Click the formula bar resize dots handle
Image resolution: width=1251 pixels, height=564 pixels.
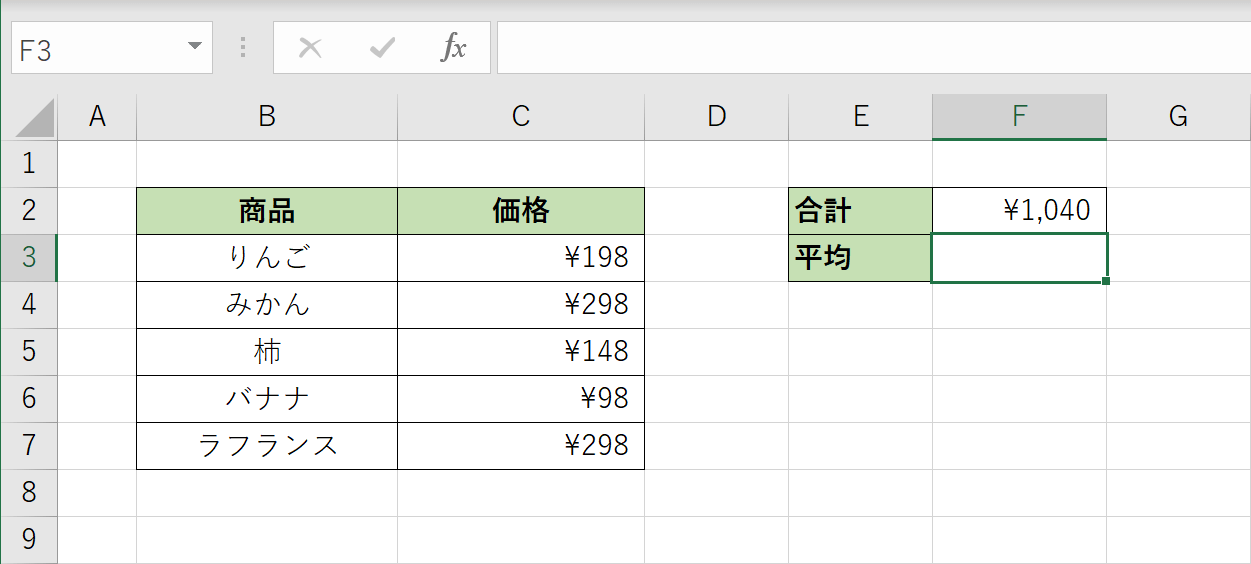(x=243, y=48)
